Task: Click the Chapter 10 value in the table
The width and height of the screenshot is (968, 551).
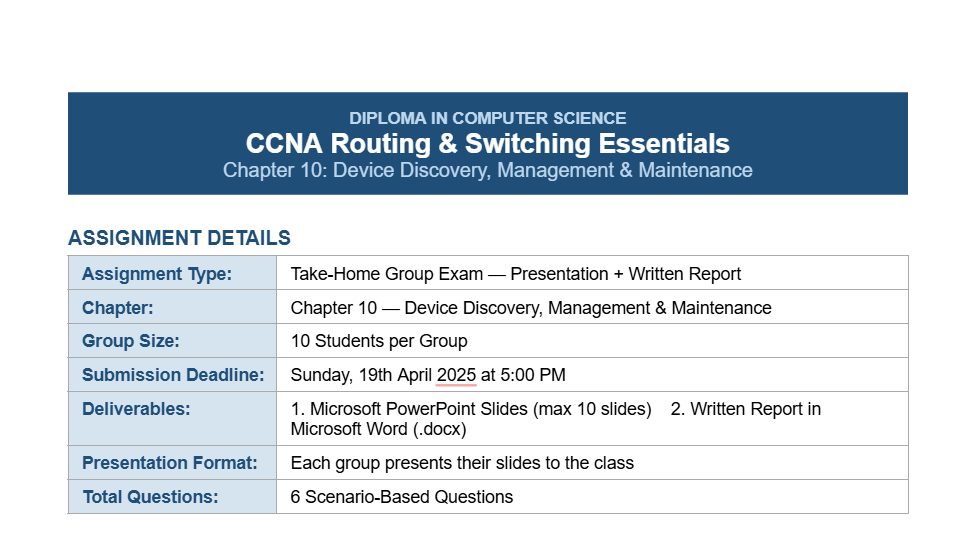Action: pos(530,308)
